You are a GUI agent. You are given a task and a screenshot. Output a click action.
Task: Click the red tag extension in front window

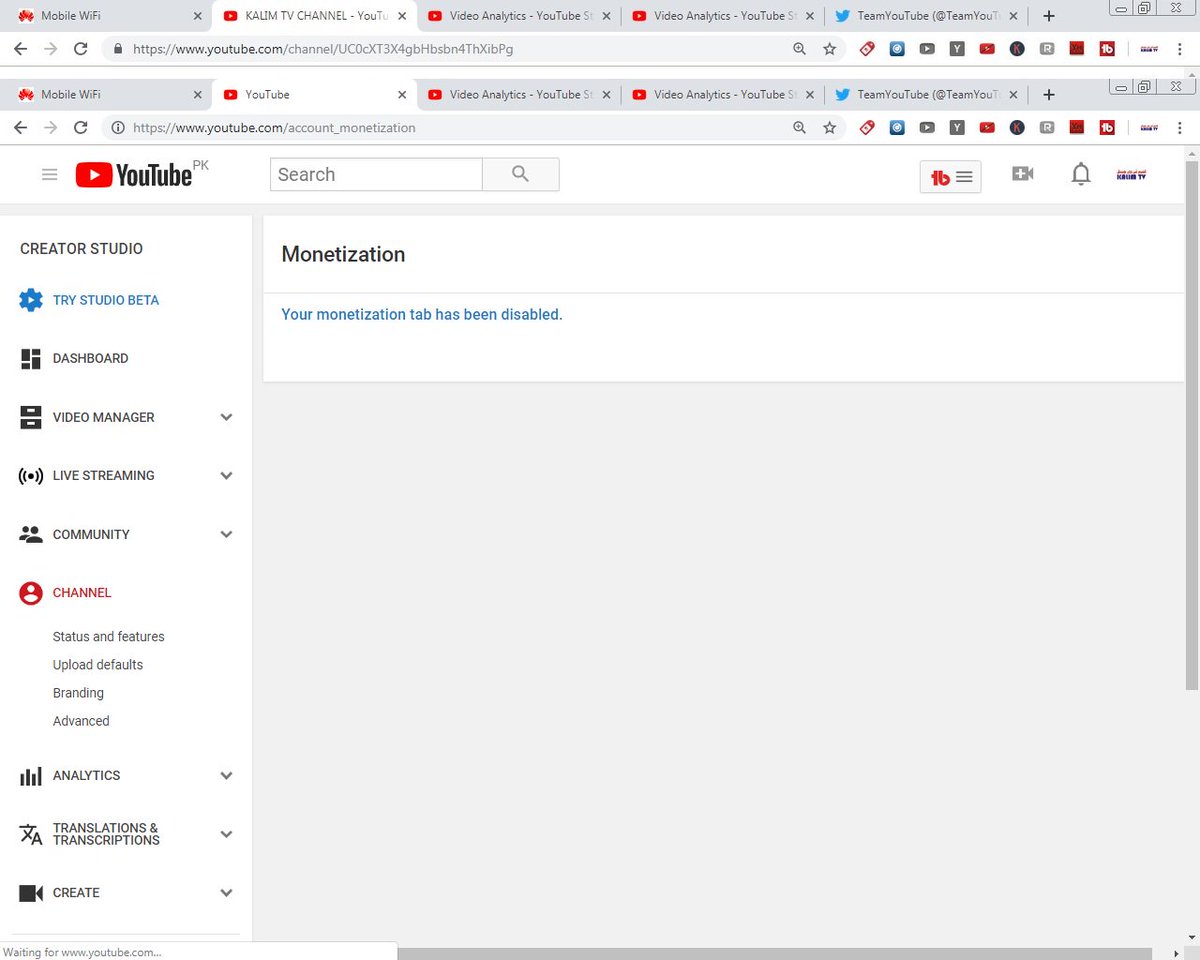click(867, 128)
